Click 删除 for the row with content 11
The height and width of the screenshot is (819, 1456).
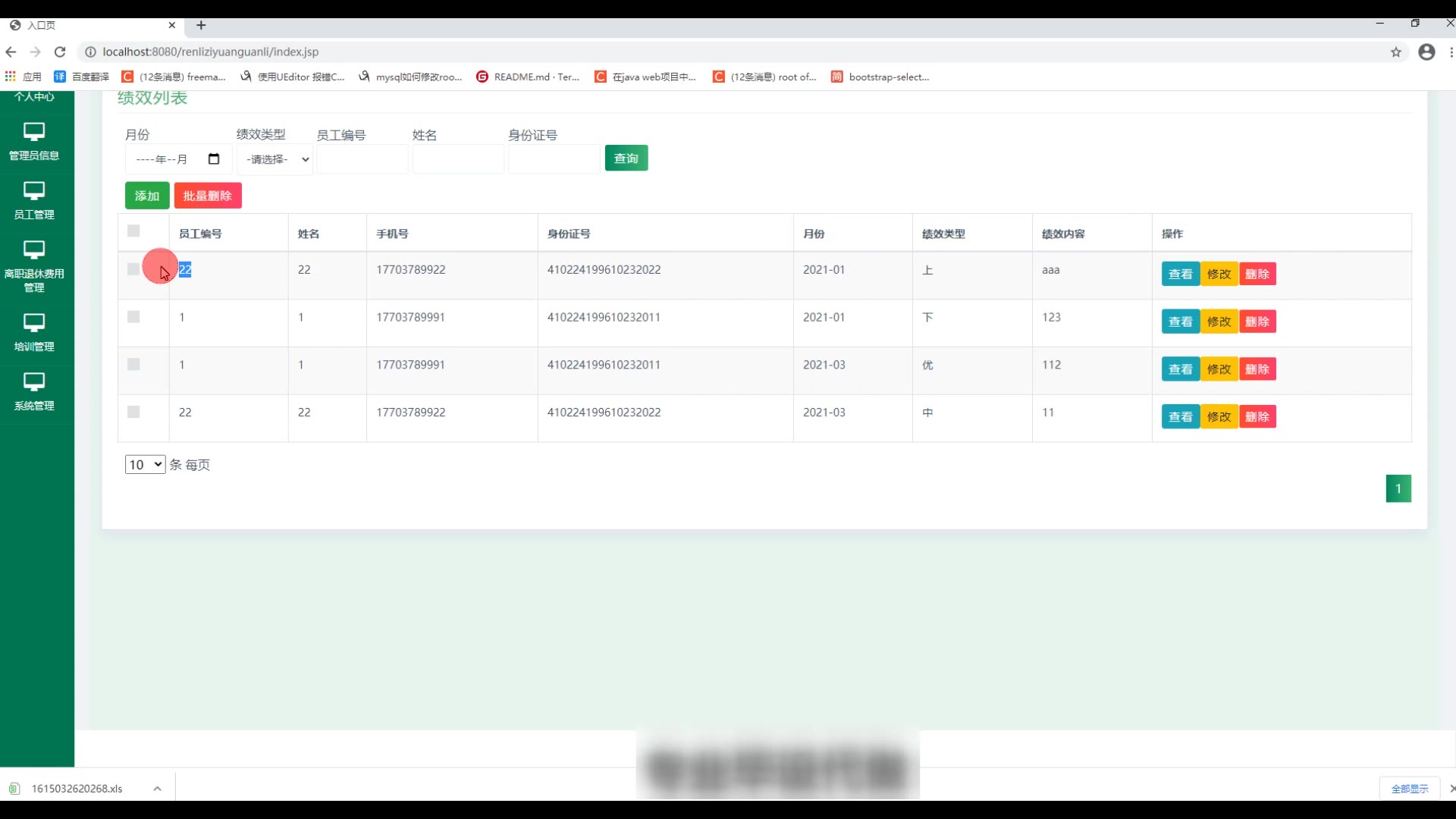[x=1257, y=416]
